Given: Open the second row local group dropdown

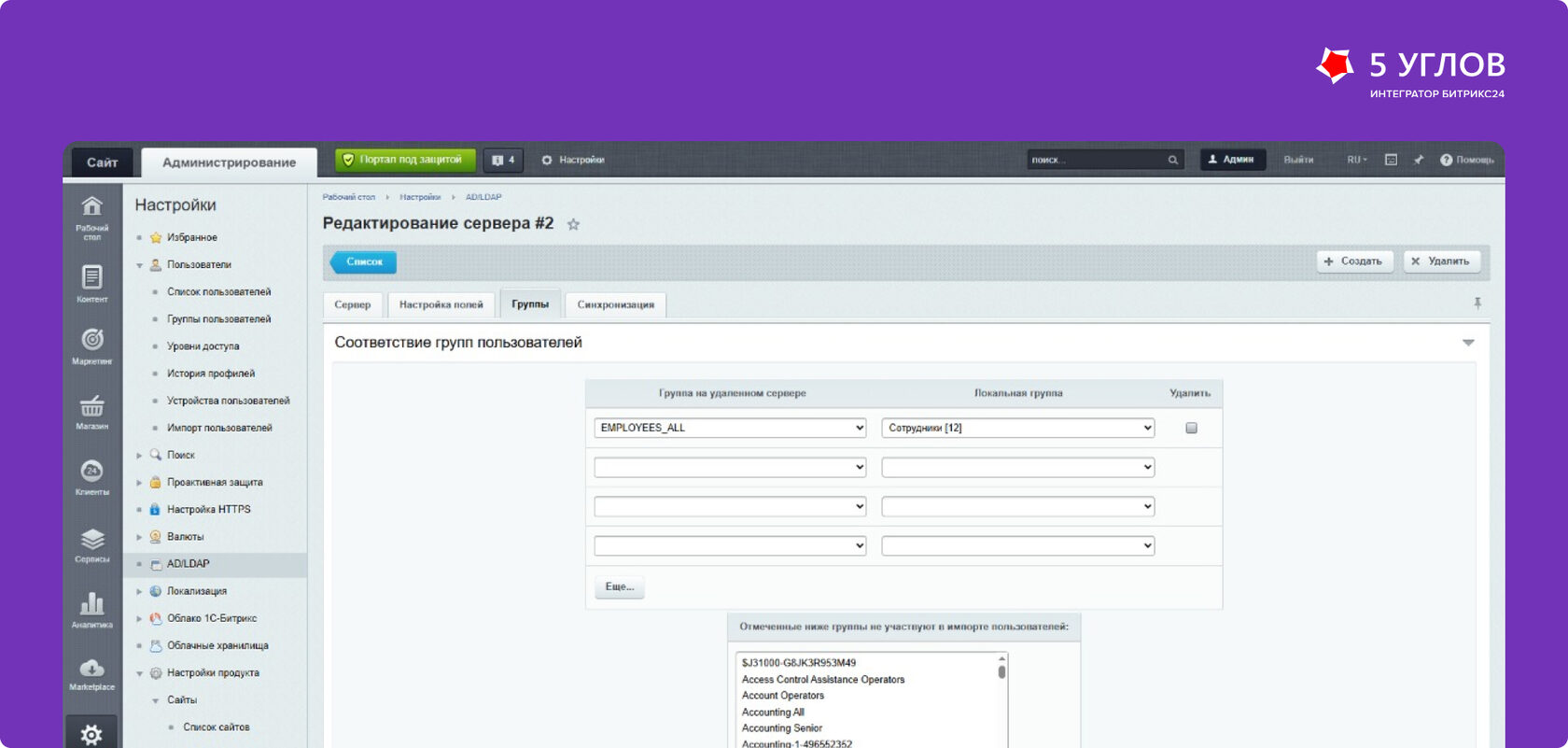Looking at the screenshot, I should pos(1017,467).
